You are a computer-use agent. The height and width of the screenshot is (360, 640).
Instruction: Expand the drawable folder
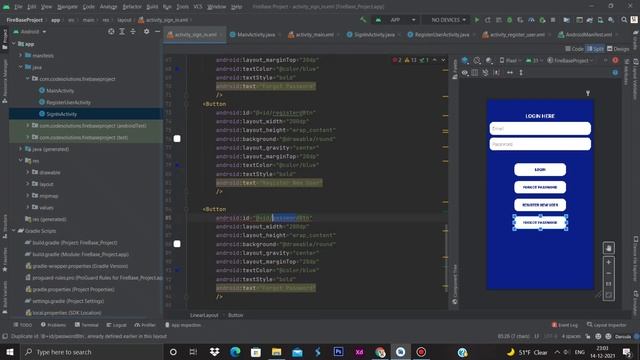click(x=28, y=172)
